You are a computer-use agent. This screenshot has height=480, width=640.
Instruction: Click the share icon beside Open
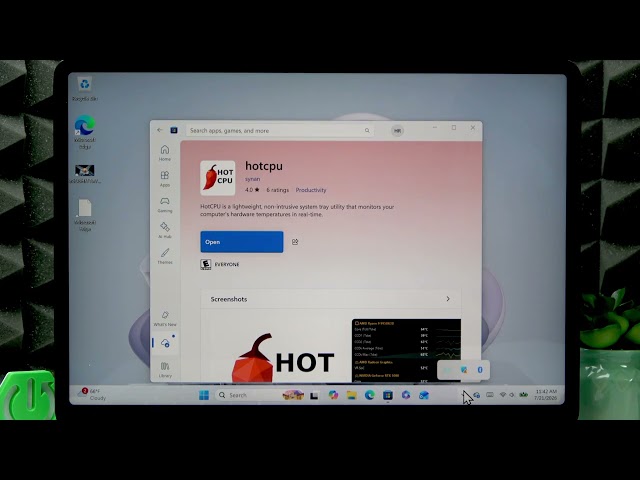[x=295, y=242]
